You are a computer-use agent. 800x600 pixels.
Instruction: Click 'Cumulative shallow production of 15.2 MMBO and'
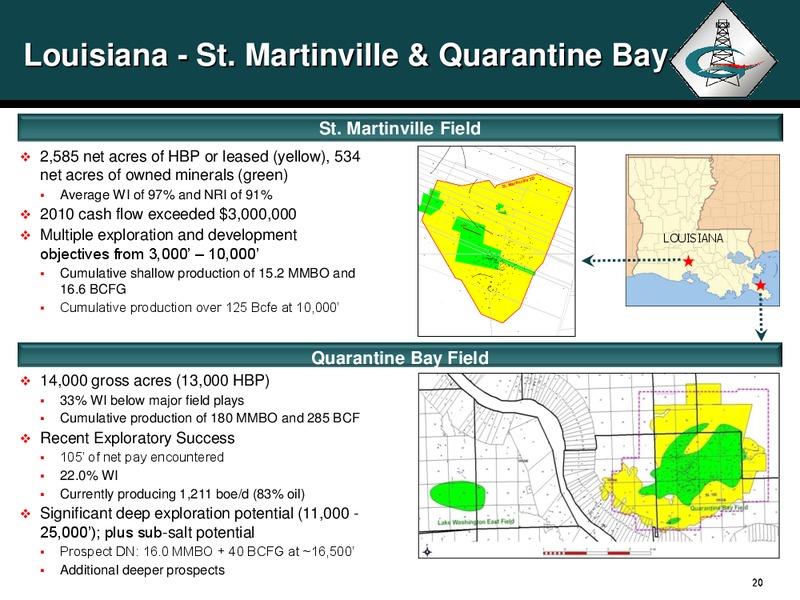[x=207, y=273]
